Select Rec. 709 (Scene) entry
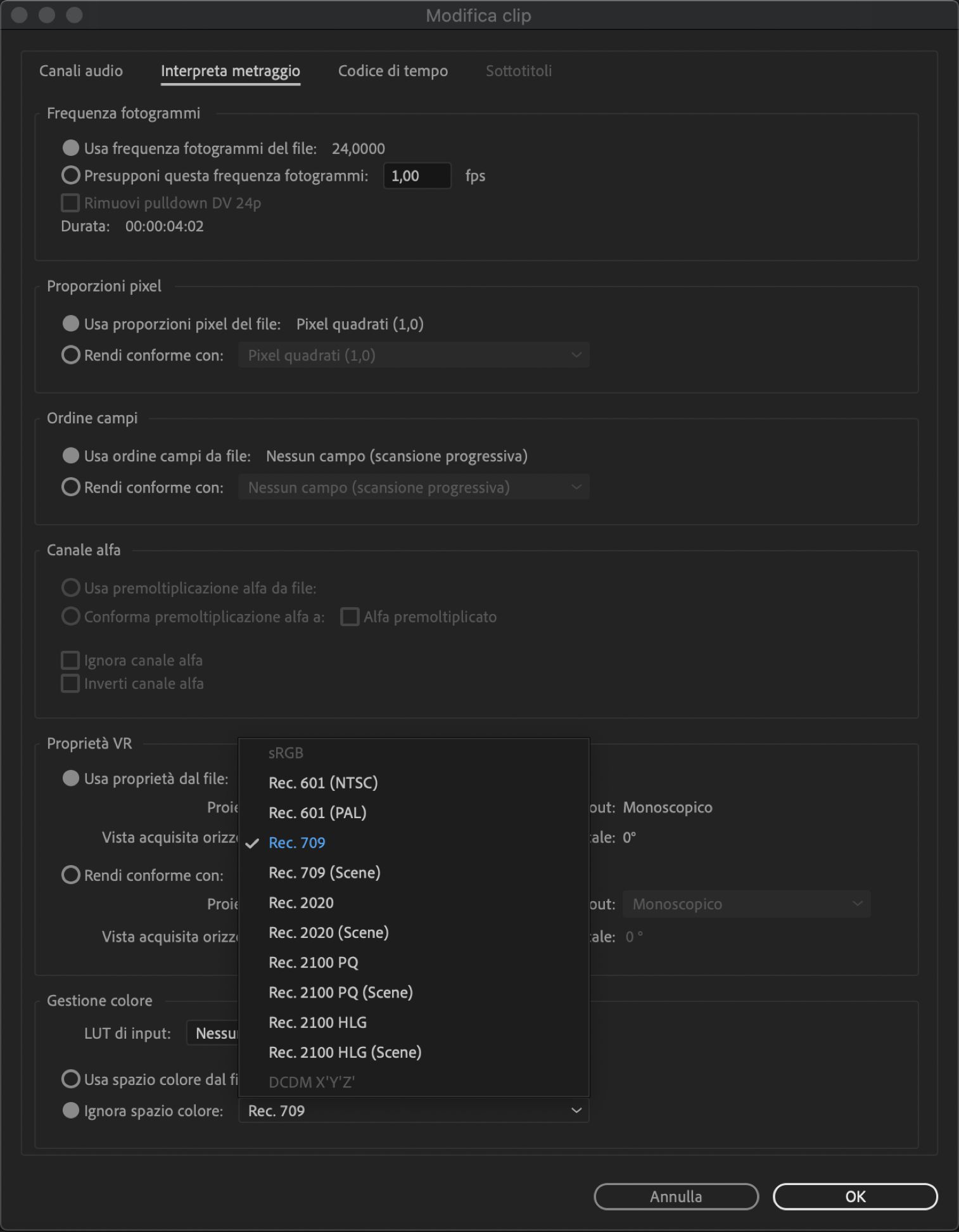Viewport: 959px width, 1232px height. (324, 873)
